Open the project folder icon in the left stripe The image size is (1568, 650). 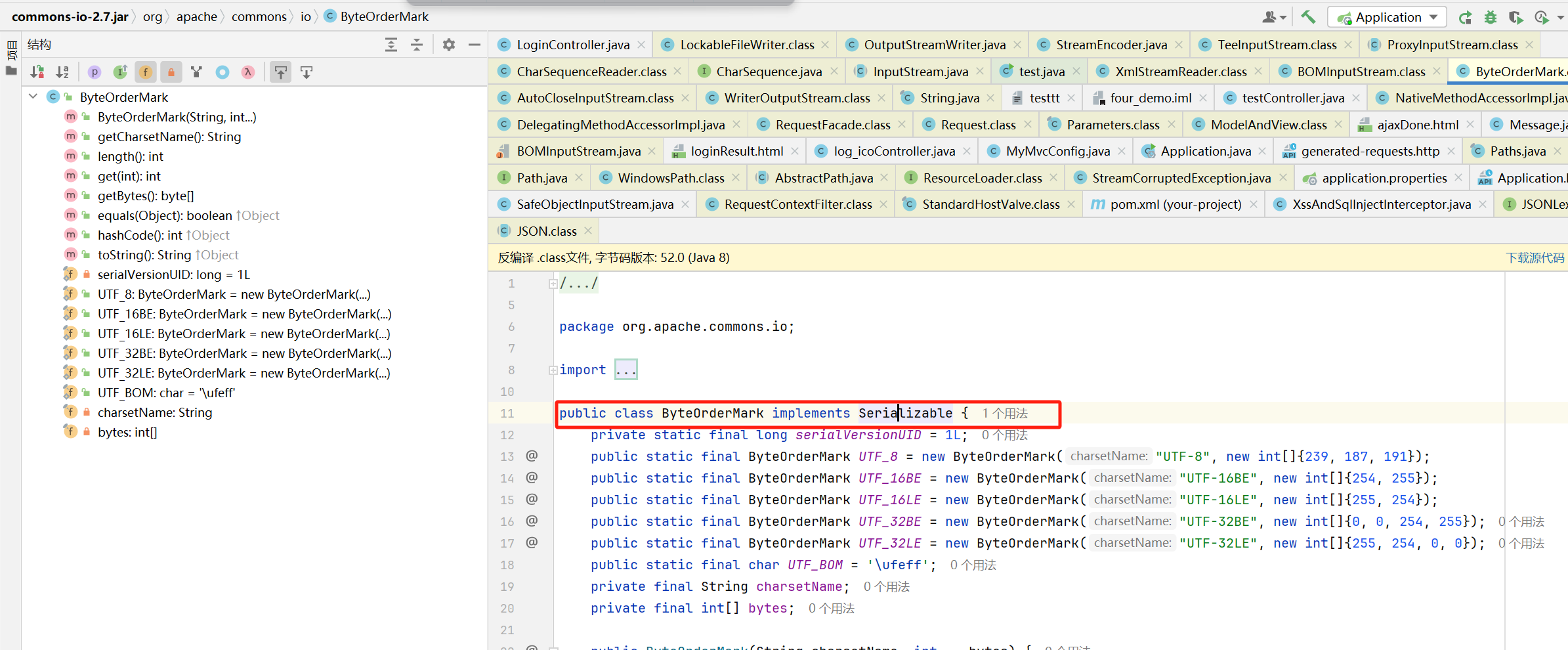click(11, 70)
